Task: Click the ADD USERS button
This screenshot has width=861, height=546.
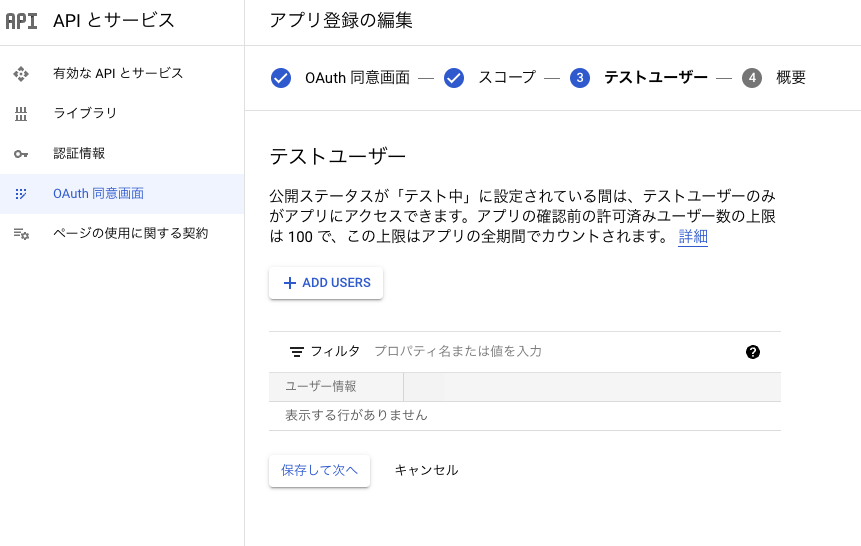Action: pyautogui.click(x=326, y=283)
